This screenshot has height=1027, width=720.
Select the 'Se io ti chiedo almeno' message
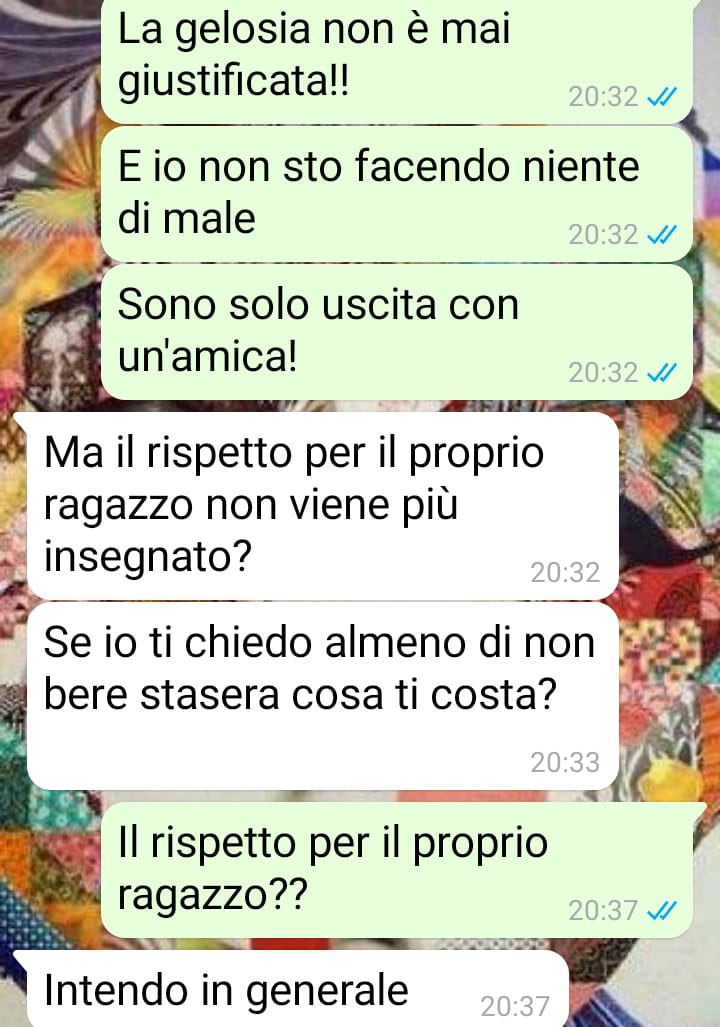click(x=322, y=696)
